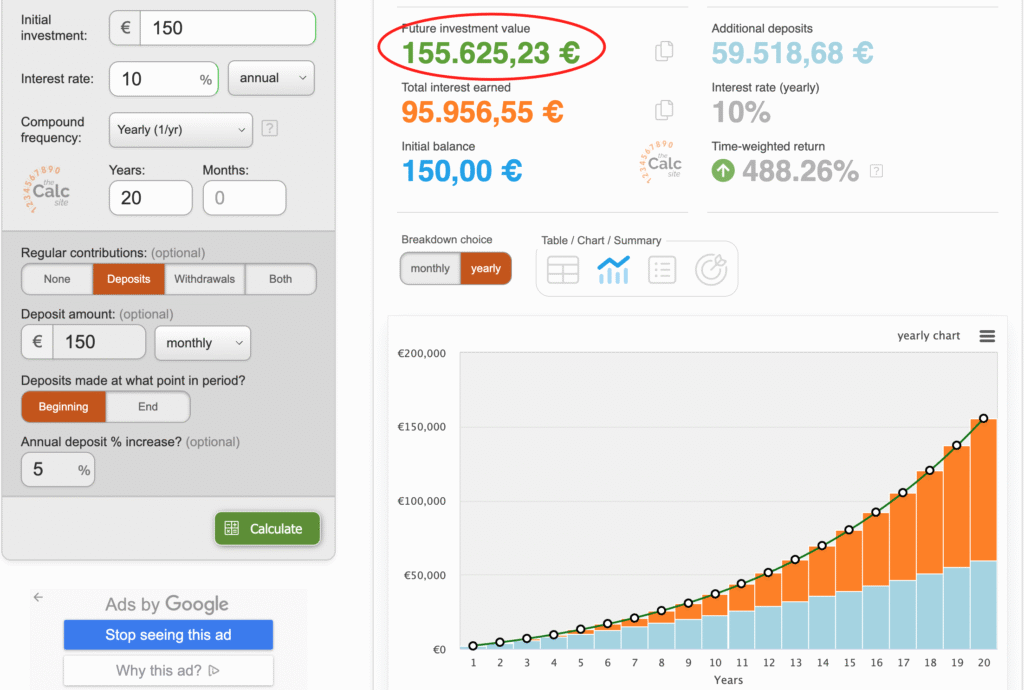
Task: Select monthly breakdown choice
Action: tap(430, 269)
